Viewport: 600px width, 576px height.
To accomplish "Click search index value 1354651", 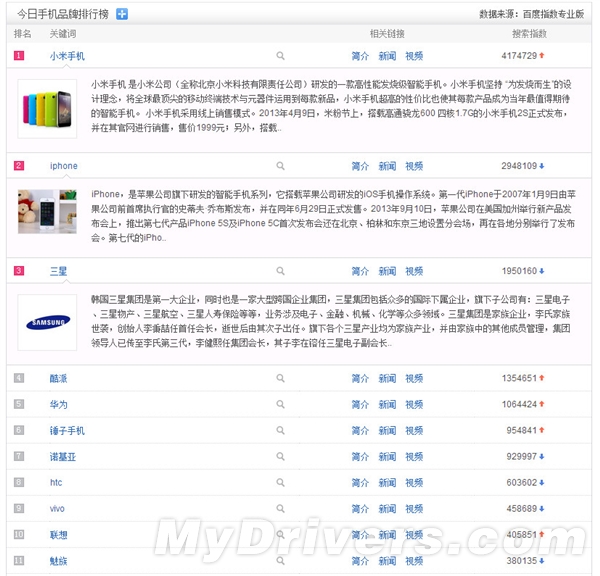I will tap(519, 378).
